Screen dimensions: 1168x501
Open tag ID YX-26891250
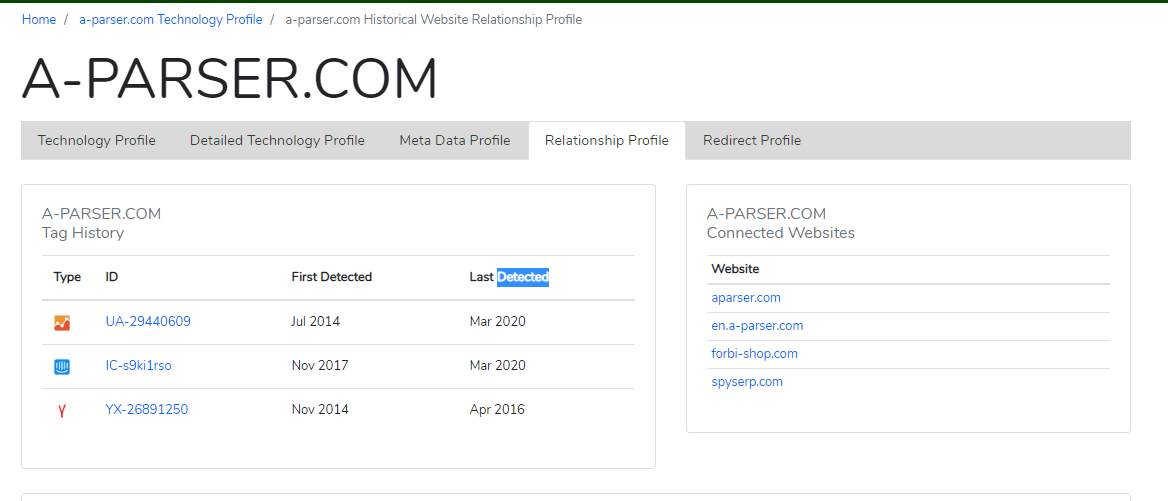coord(147,409)
